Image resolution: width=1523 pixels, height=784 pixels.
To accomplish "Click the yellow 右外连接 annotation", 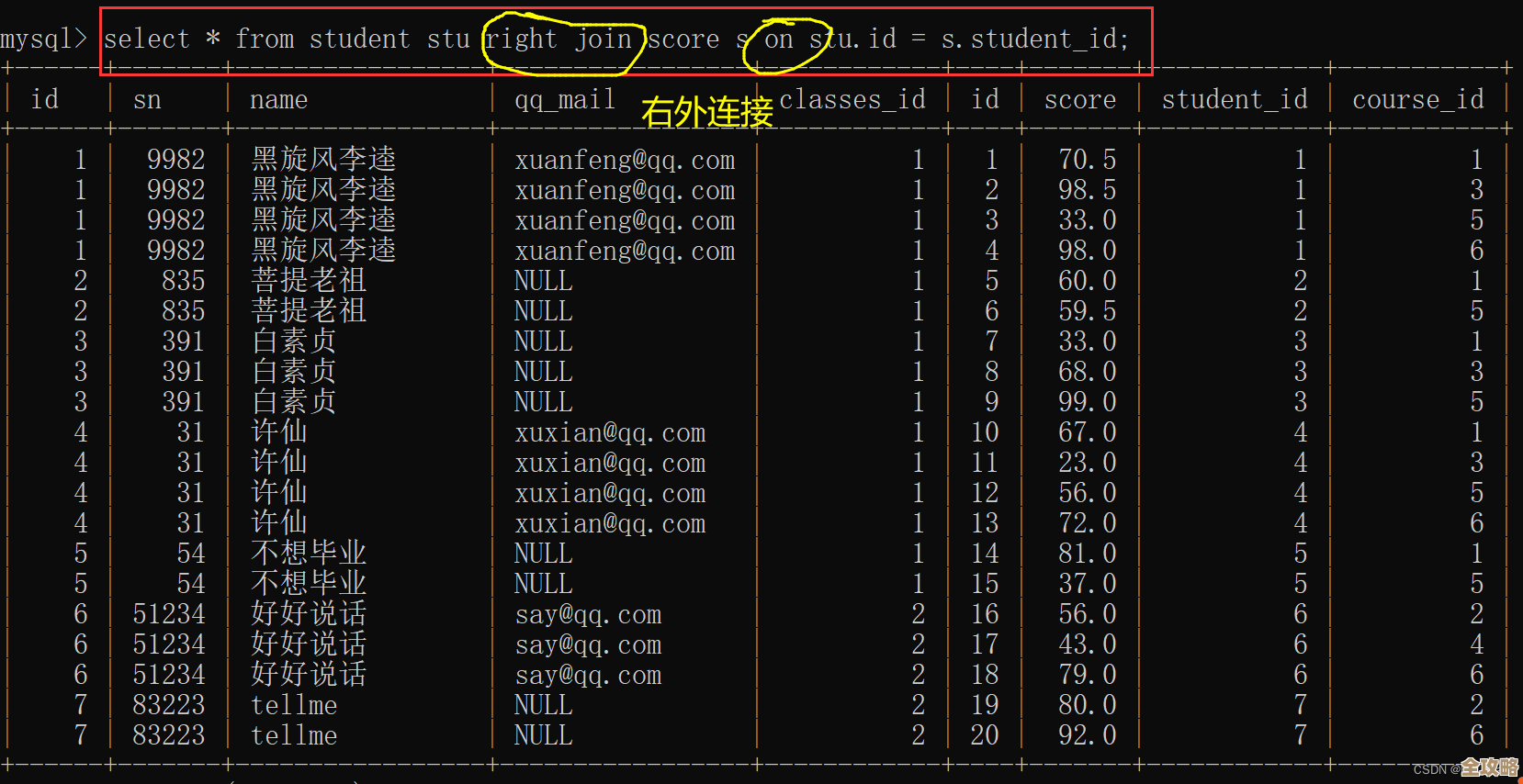I will (706, 113).
